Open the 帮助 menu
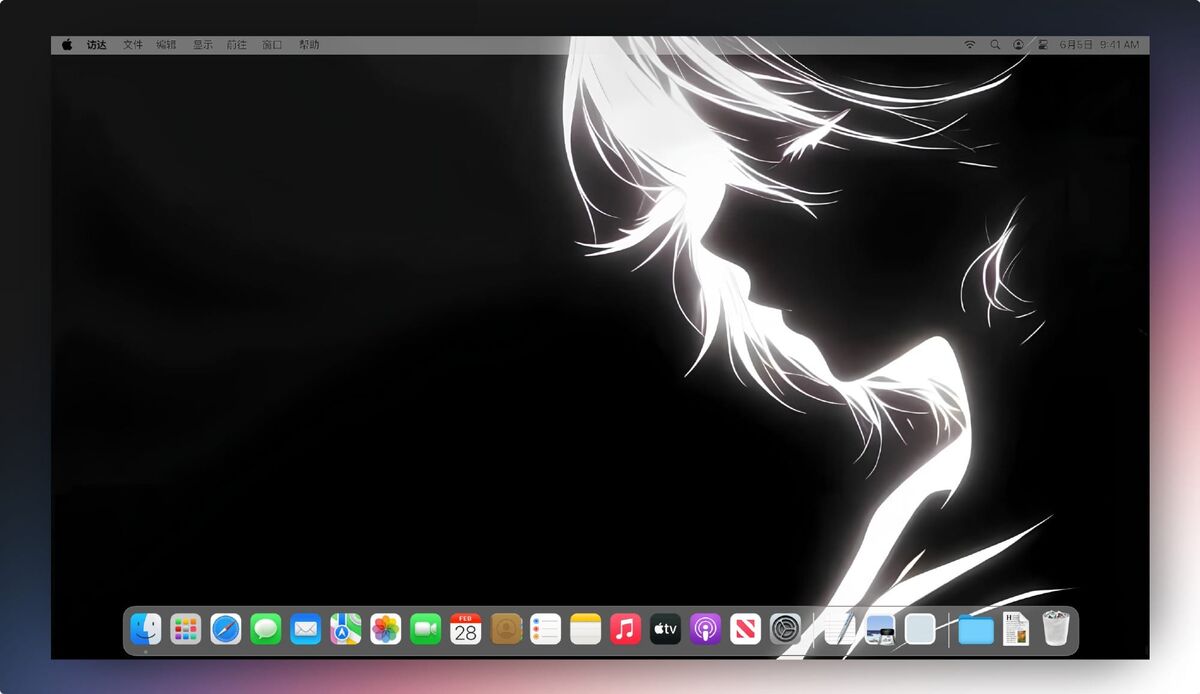The image size is (1200, 694). pyautogui.click(x=309, y=45)
